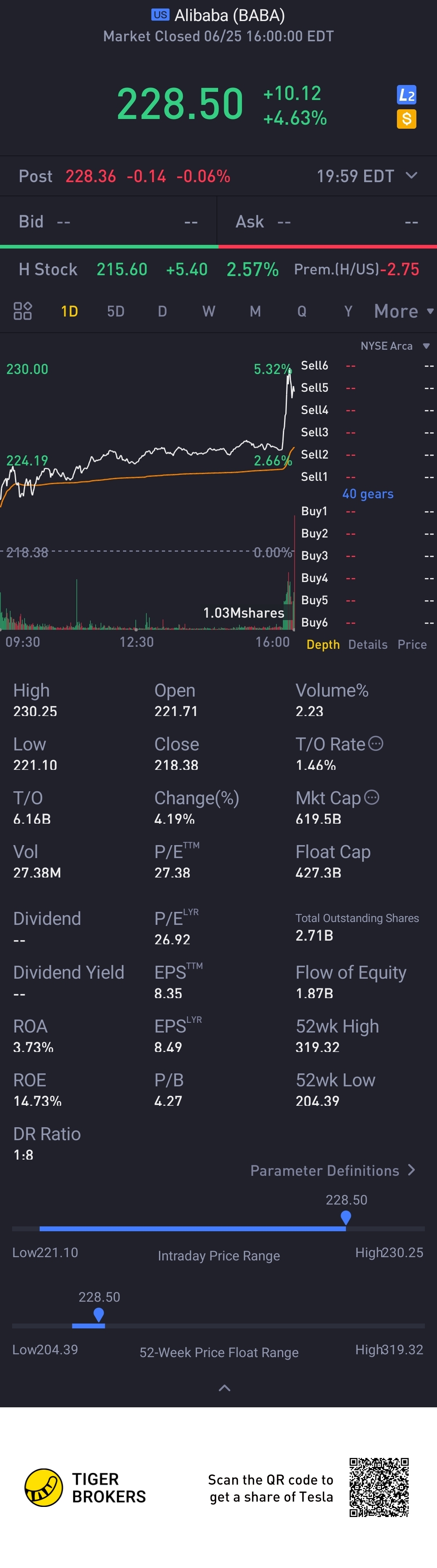Screen dimensions: 437x1568
Task: Tap the Tiger Brokers logo
Action: coord(44,1487)
